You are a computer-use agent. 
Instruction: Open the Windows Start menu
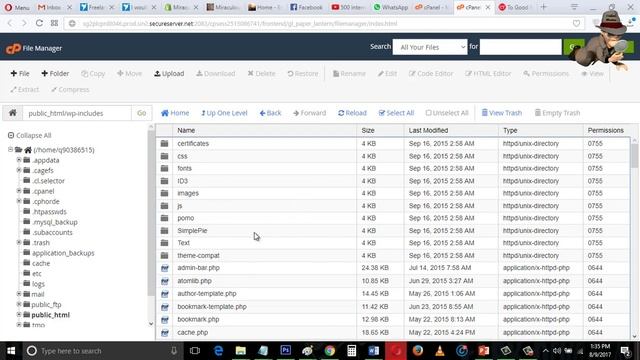point(11,351)
